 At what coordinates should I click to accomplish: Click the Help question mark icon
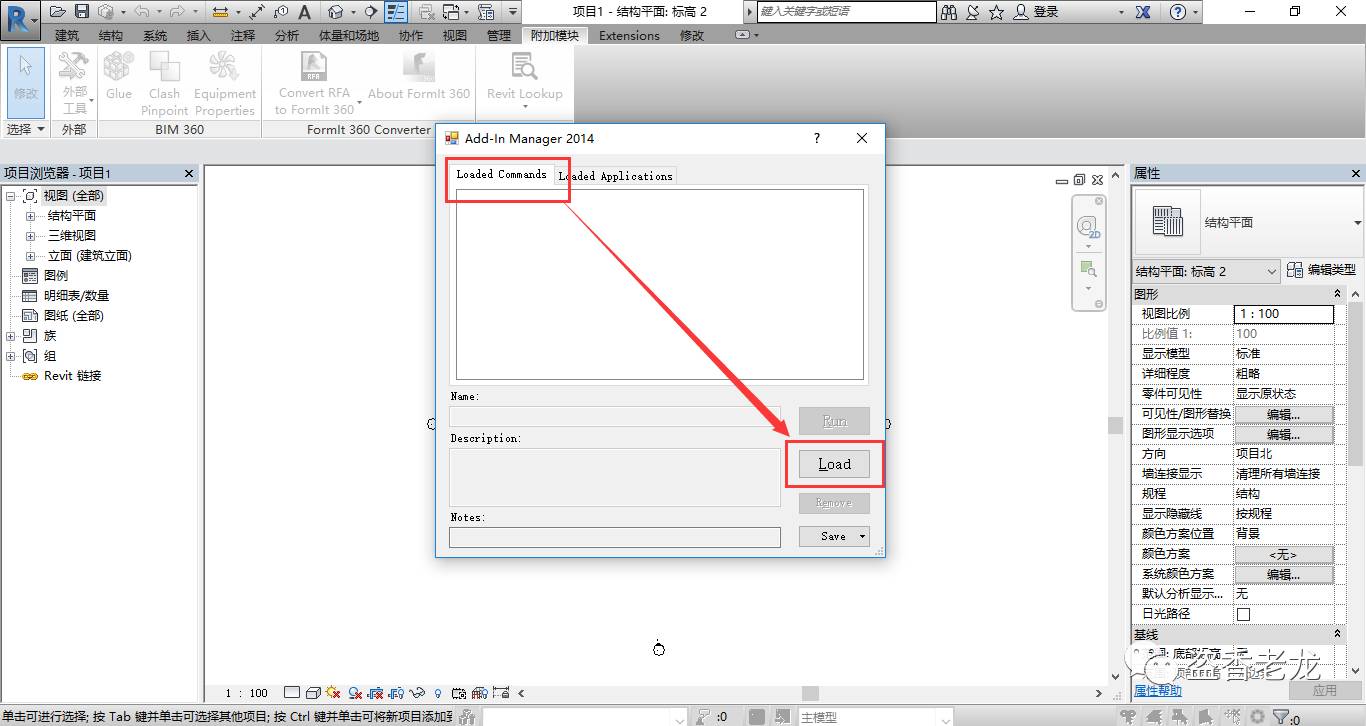point(1179,12)
